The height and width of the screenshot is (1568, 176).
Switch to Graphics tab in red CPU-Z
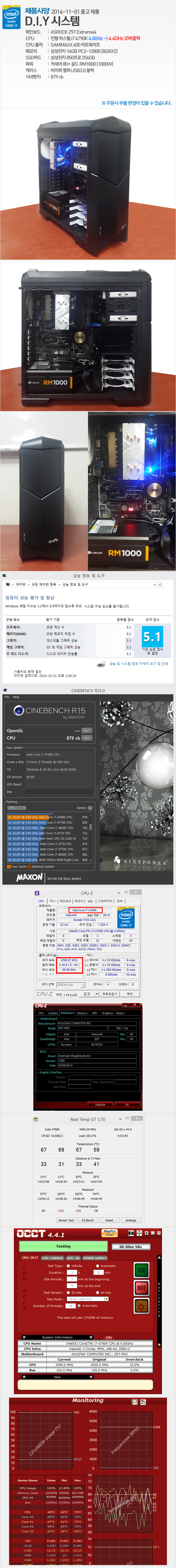click(x=107, y=1013)
